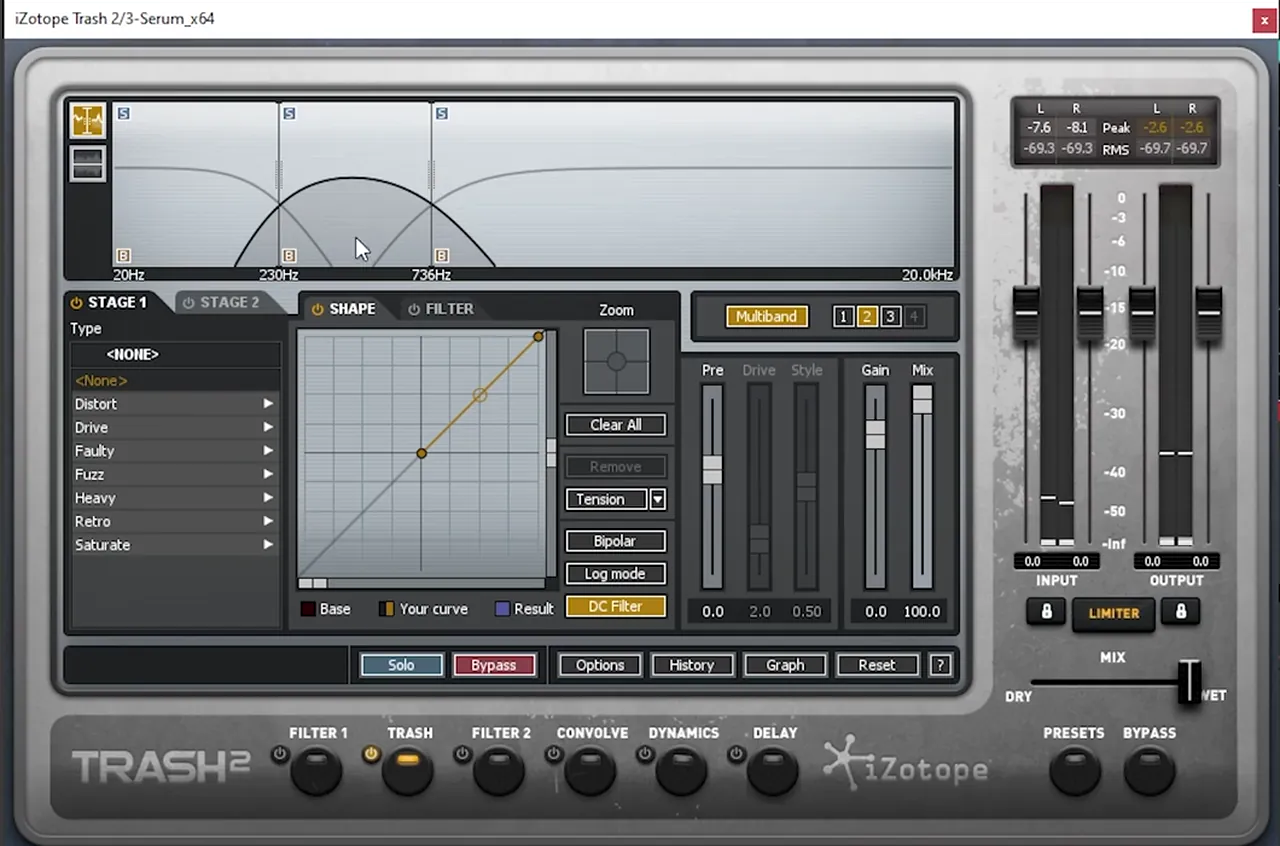
Task: Select the CONVOLVE module knob
Action: [590, 771]
